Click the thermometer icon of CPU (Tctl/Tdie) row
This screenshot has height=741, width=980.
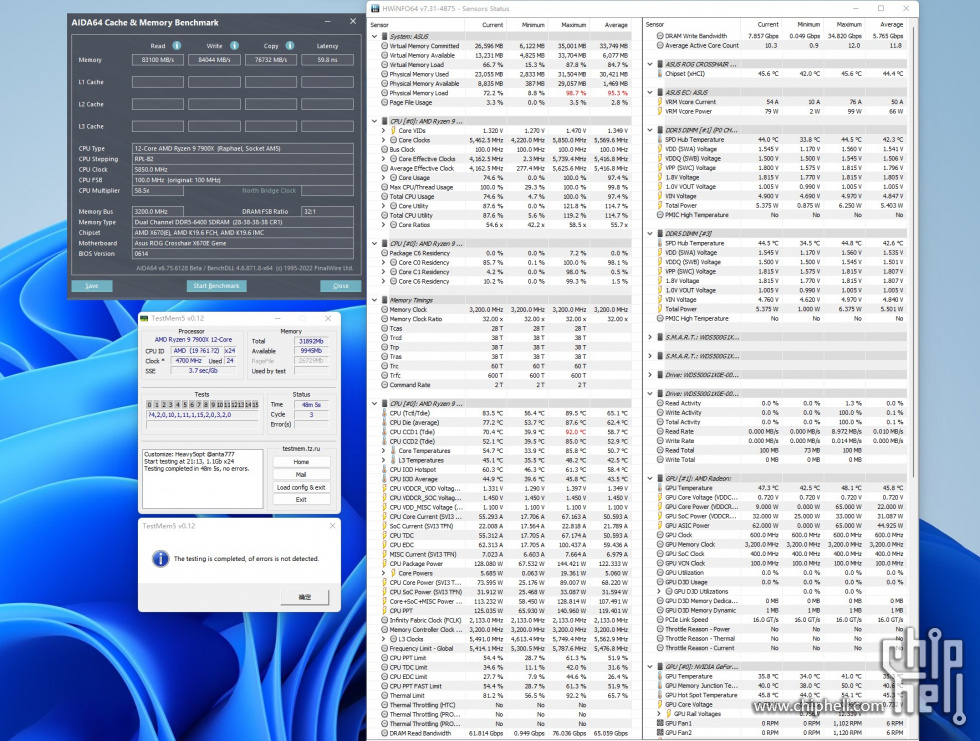coord(384,413)
